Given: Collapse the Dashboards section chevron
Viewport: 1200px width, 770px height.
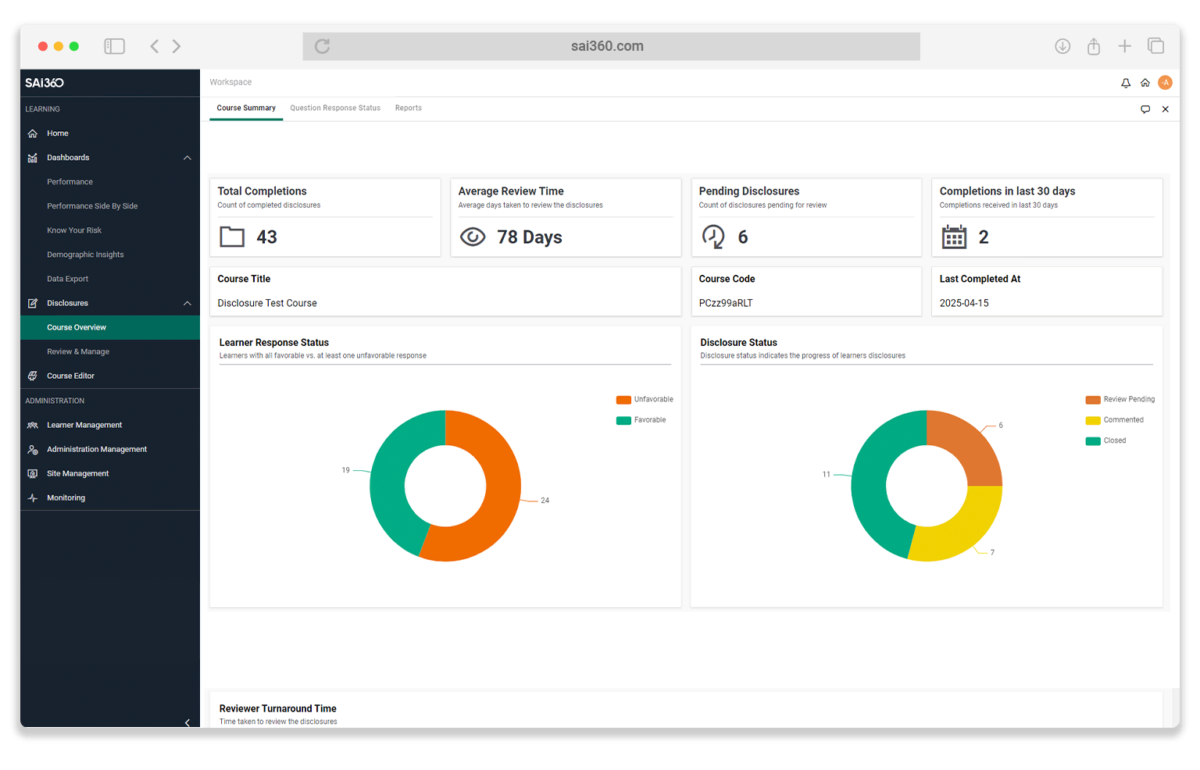Looking at the screenshot, I should click(187, 158).
